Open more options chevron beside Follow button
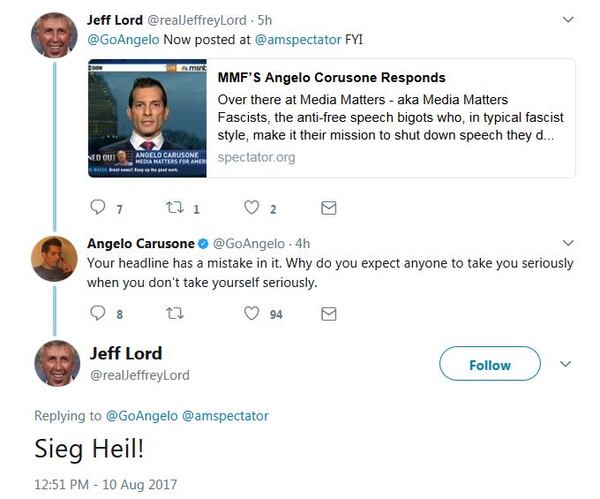The image size is (600, 499). [564, 364]
